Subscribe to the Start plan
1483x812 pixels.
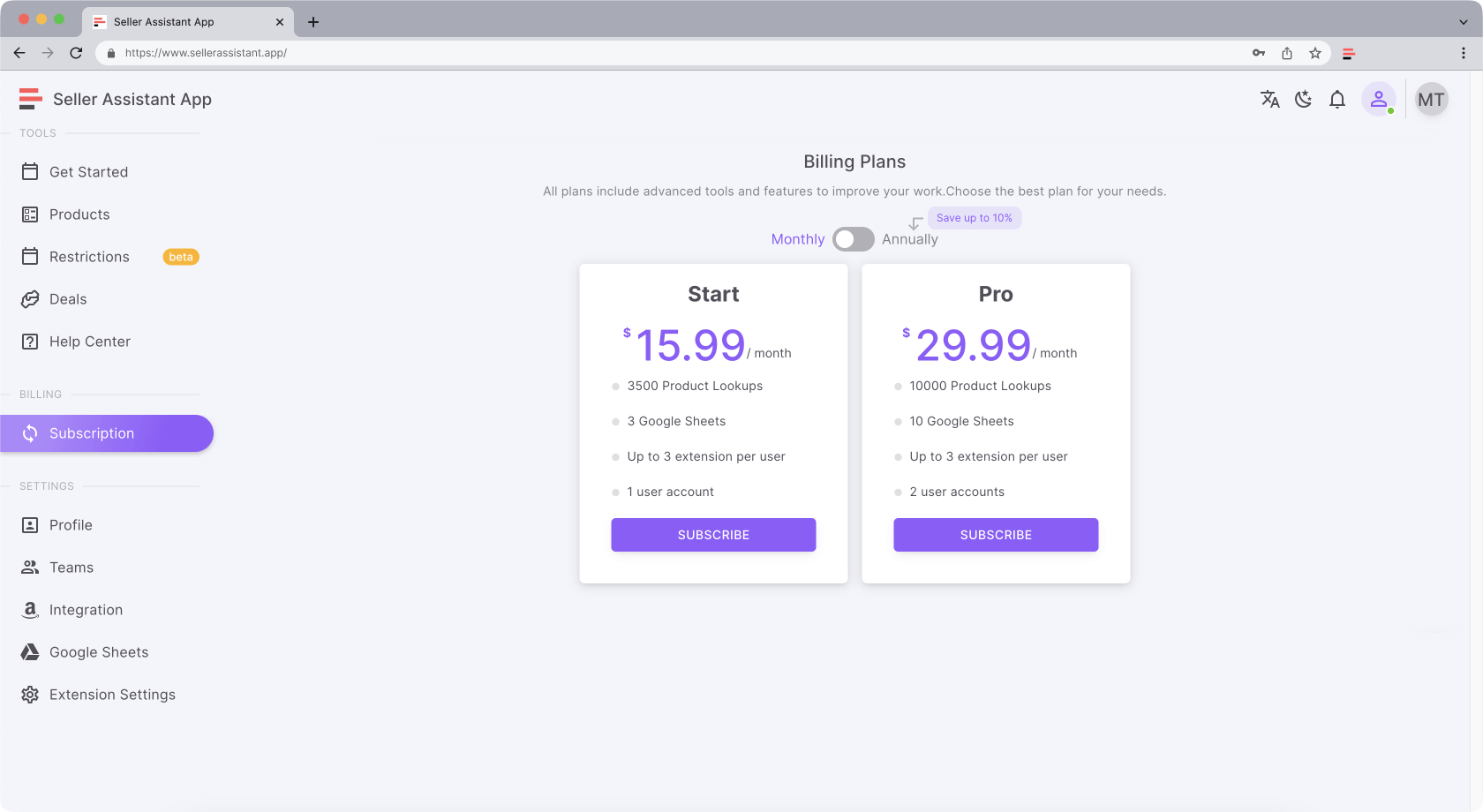[713, 534]
